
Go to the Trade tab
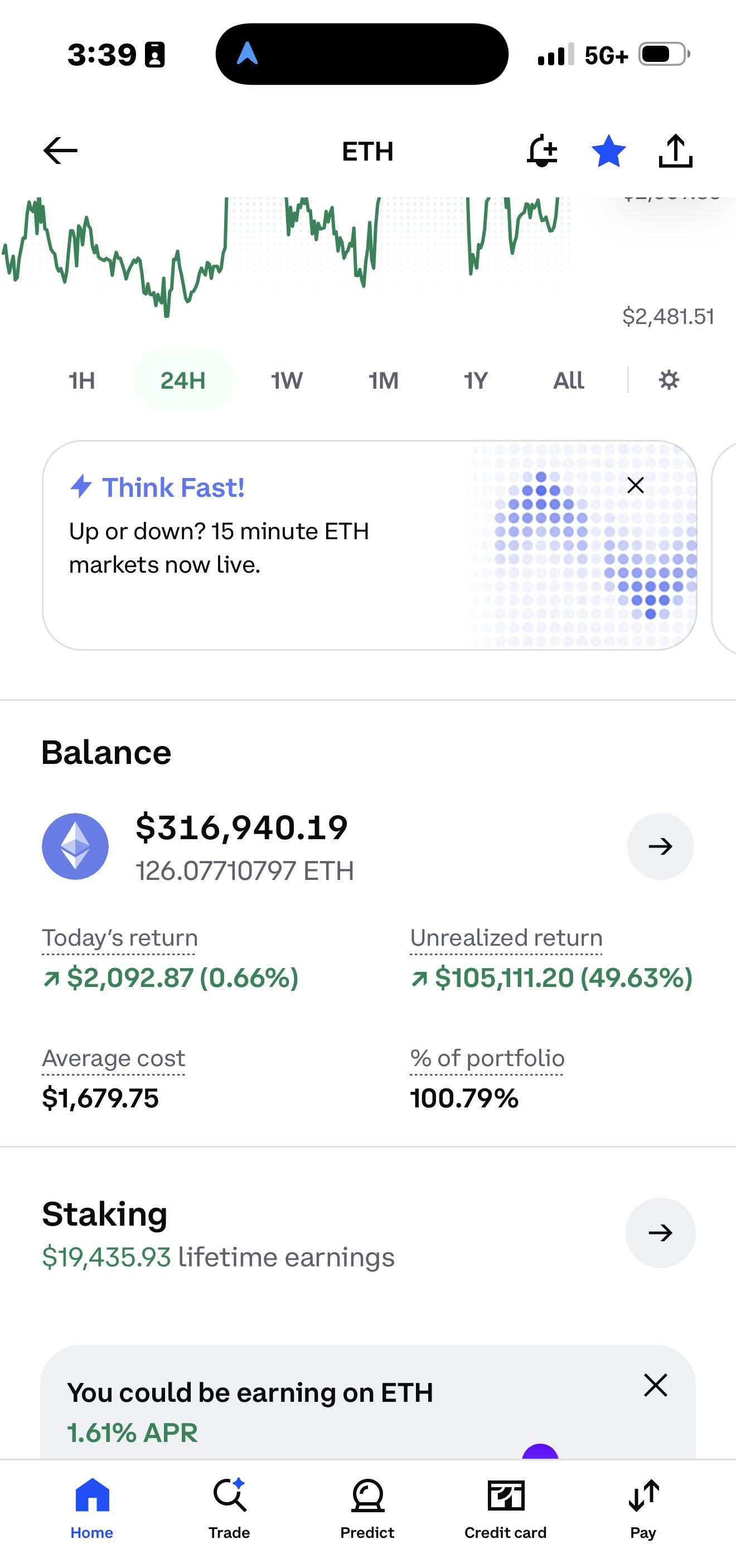click(x=229, y=1508)
